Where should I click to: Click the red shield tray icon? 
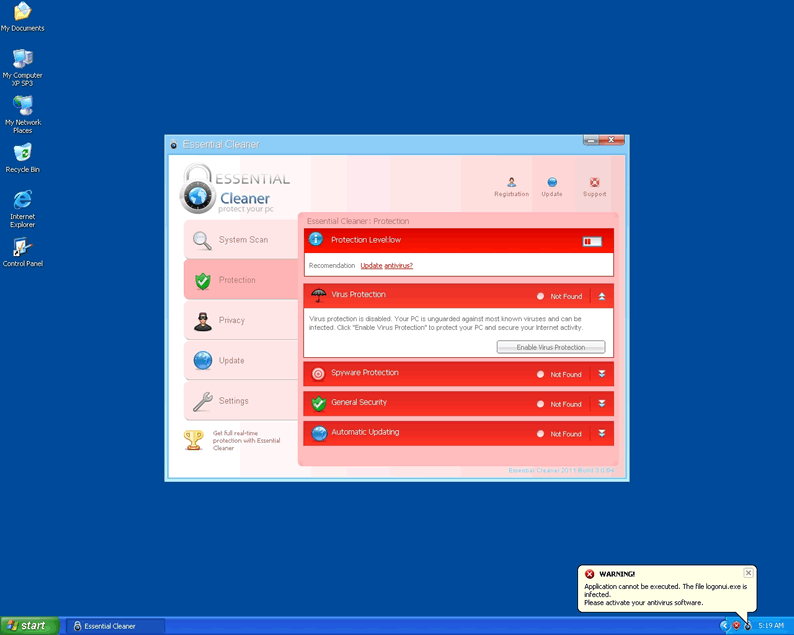coord(736,625)
